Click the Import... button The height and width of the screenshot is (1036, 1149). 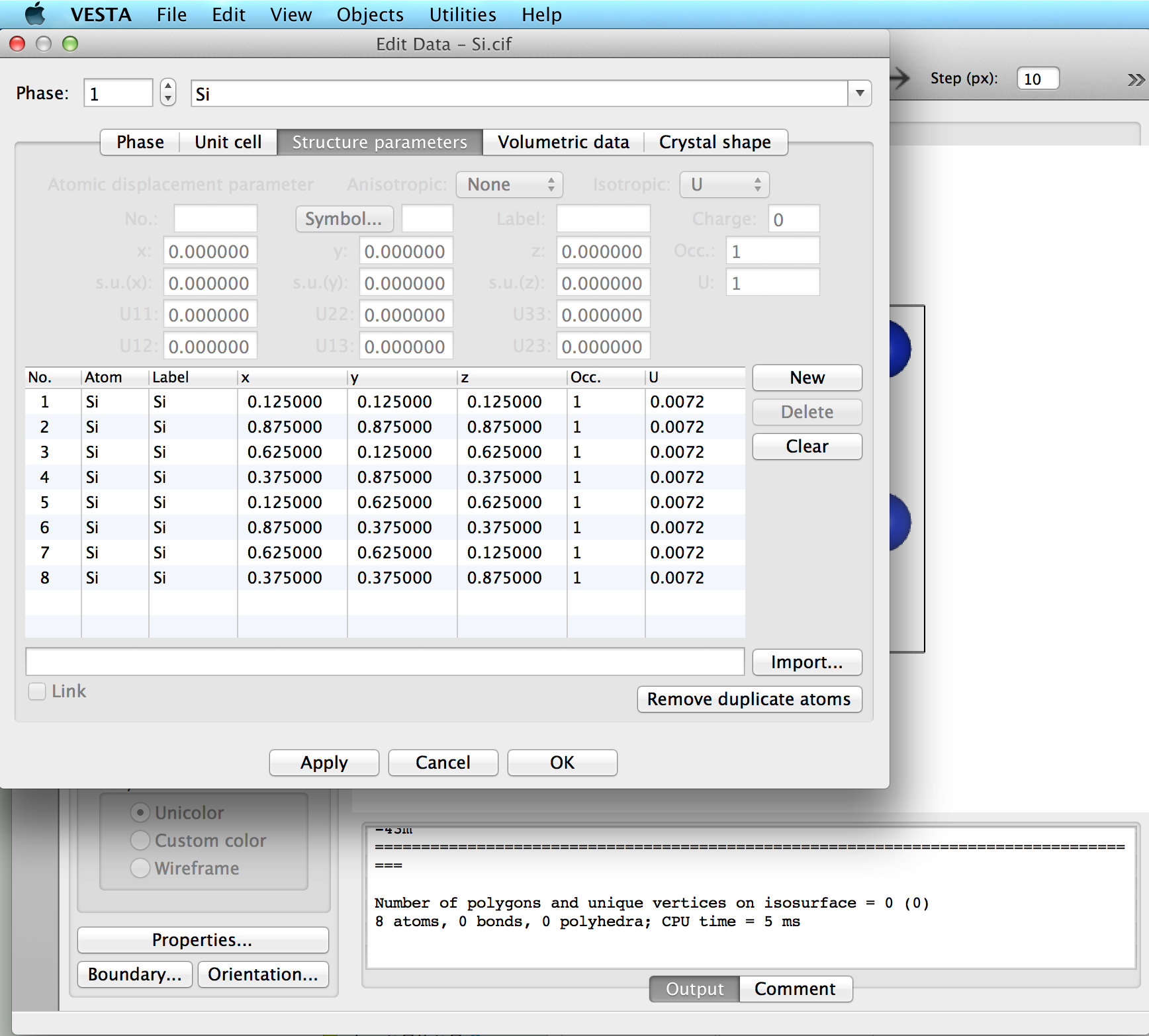(x=807, y=662)
